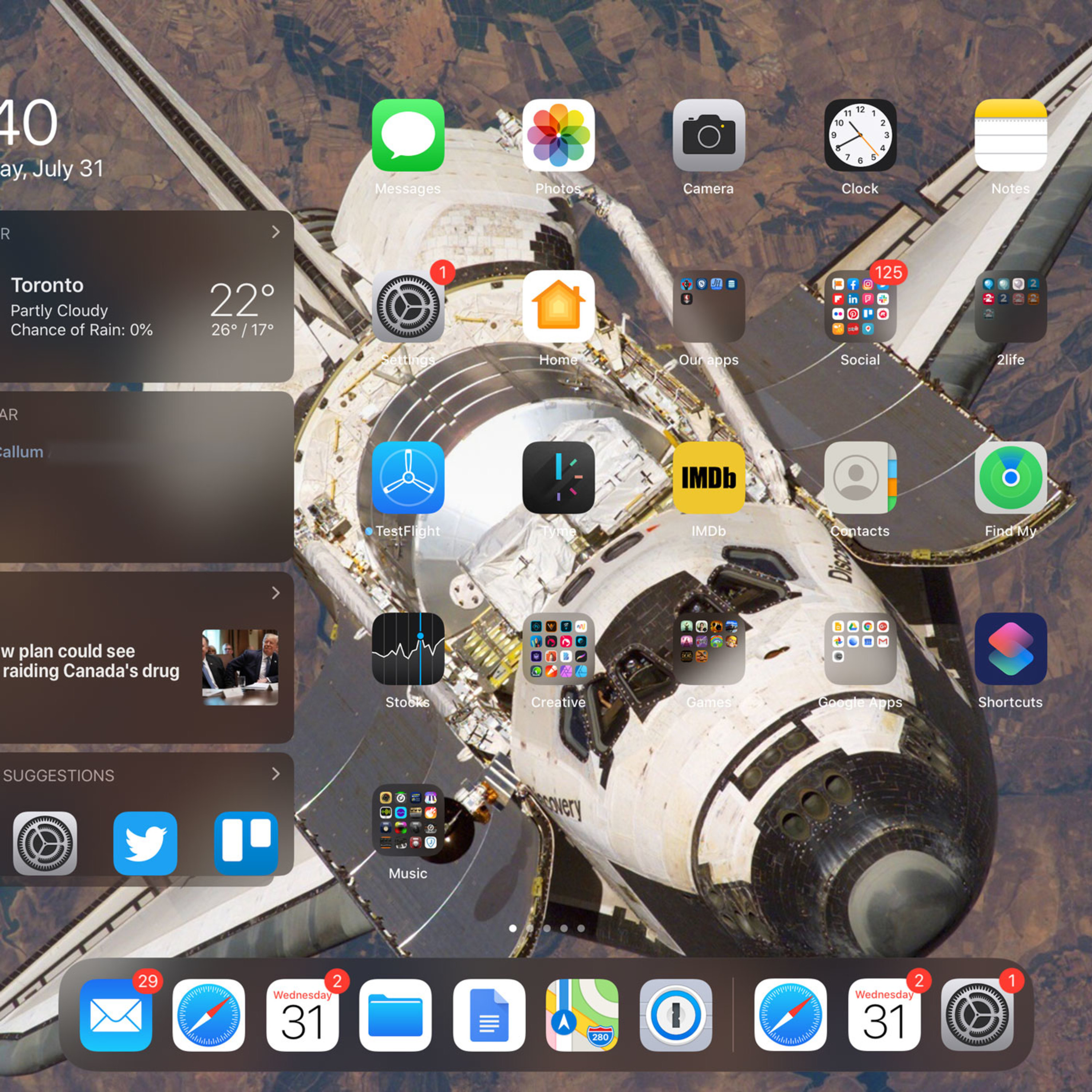Screen dimensions: 1092x1092
Task: Launch 1Password from the dock
Action: tap(676, 1015)
